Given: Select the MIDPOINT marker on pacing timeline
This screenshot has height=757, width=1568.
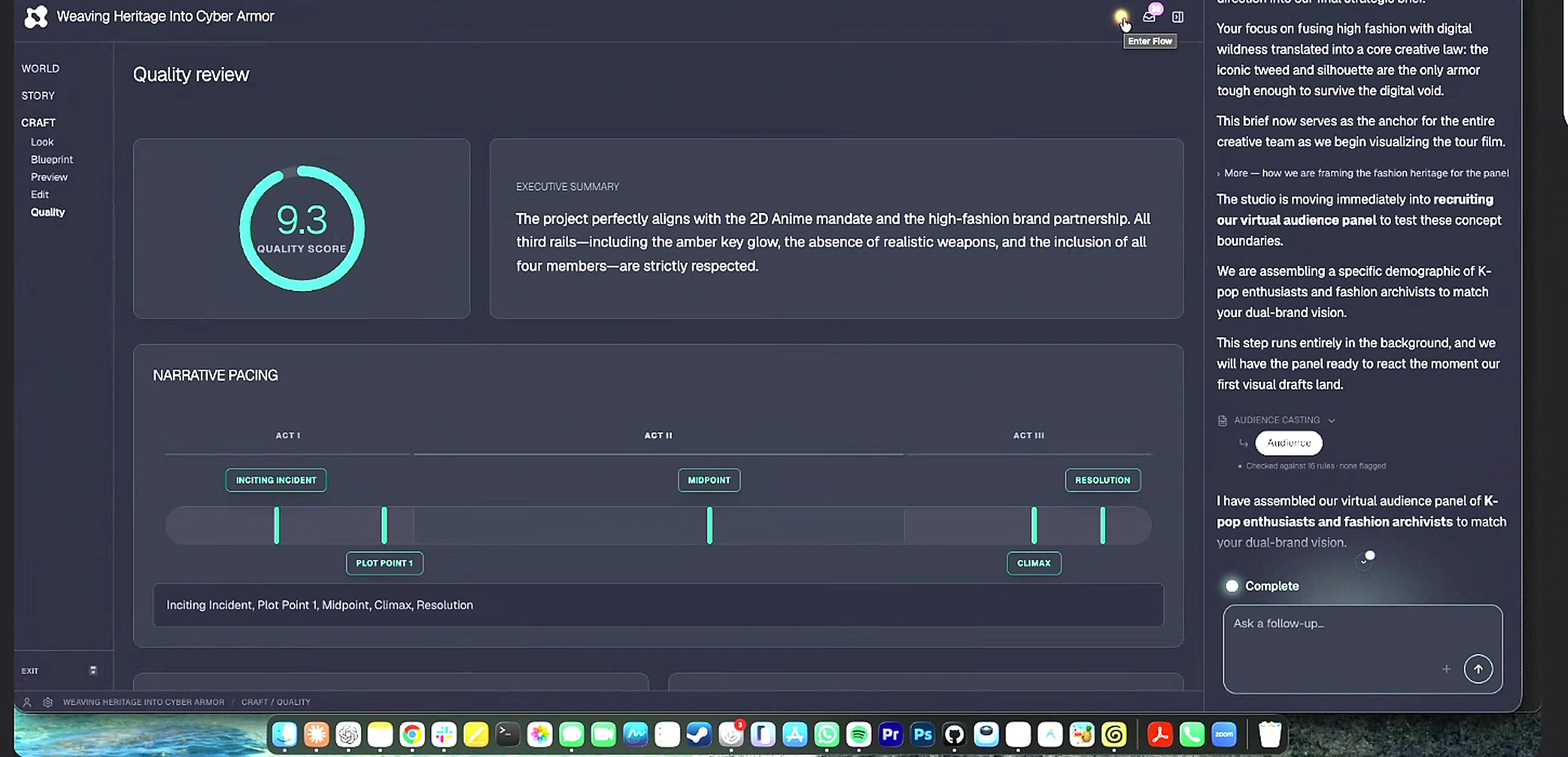Looking at the screenshot, I should (709, 480).
